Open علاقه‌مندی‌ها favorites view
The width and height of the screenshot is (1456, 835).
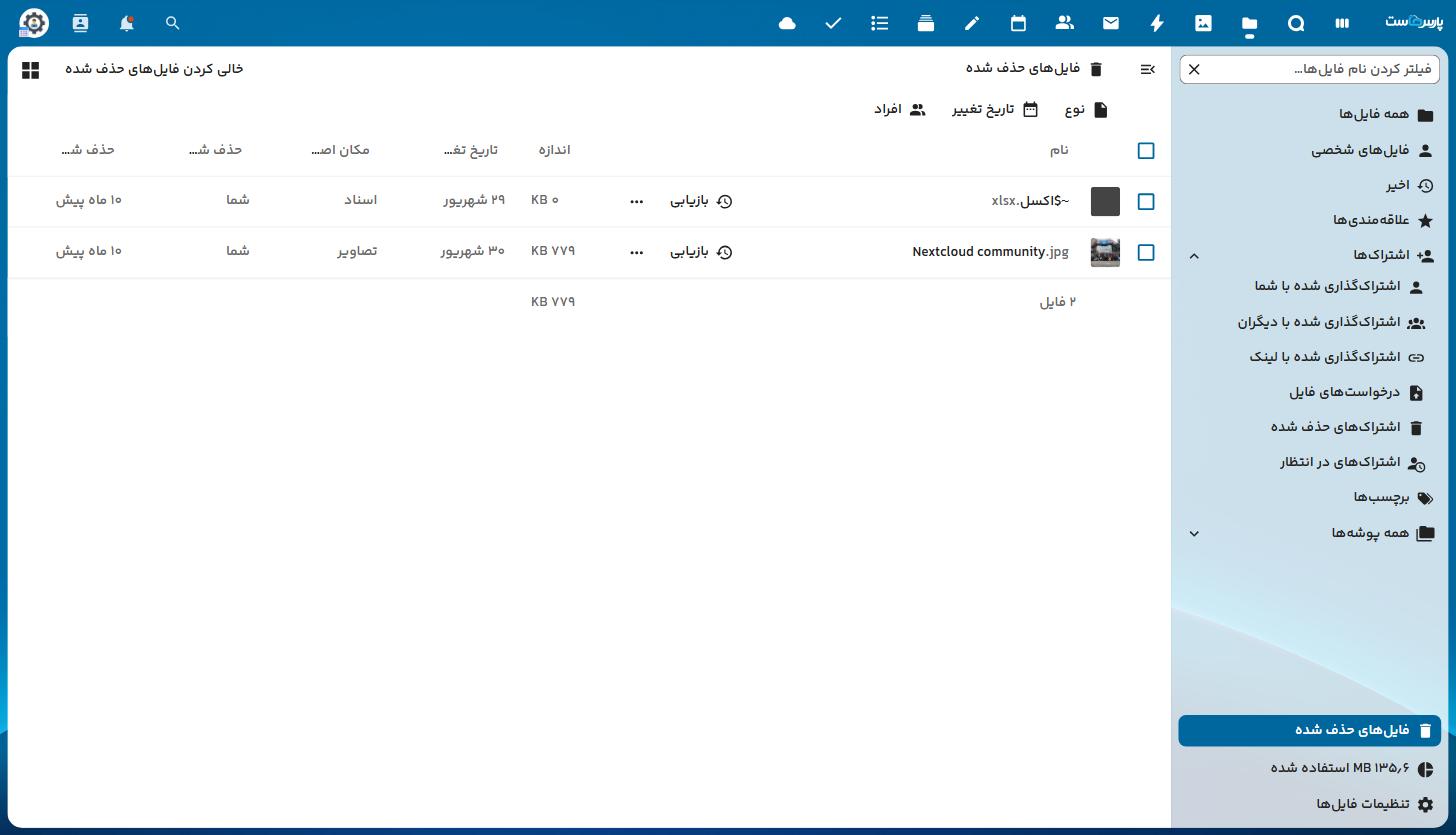click(1309, 220)
